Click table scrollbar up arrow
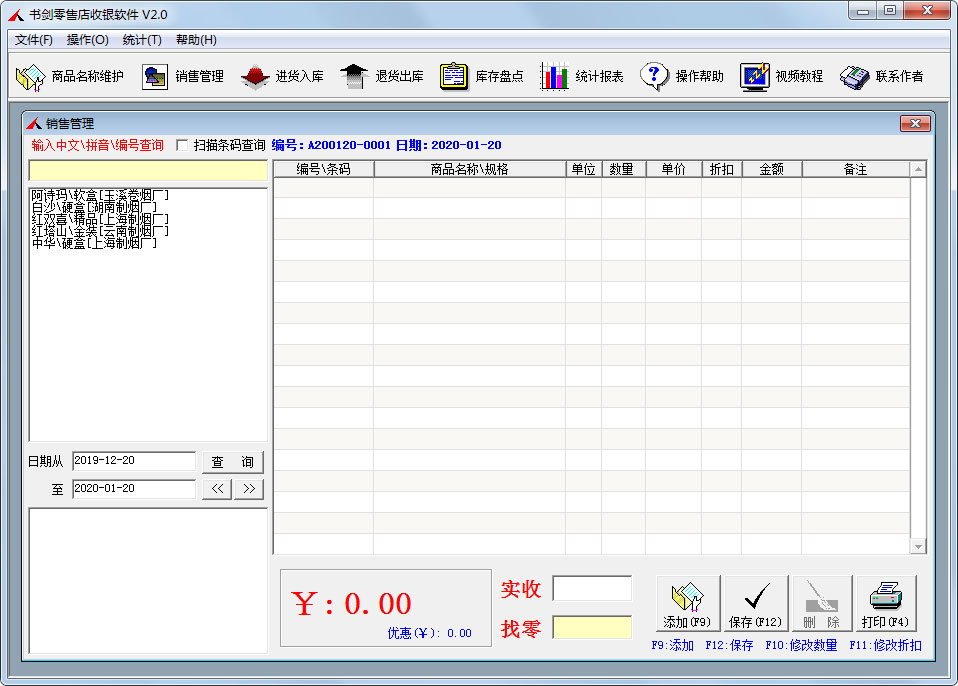 (918, 169)
